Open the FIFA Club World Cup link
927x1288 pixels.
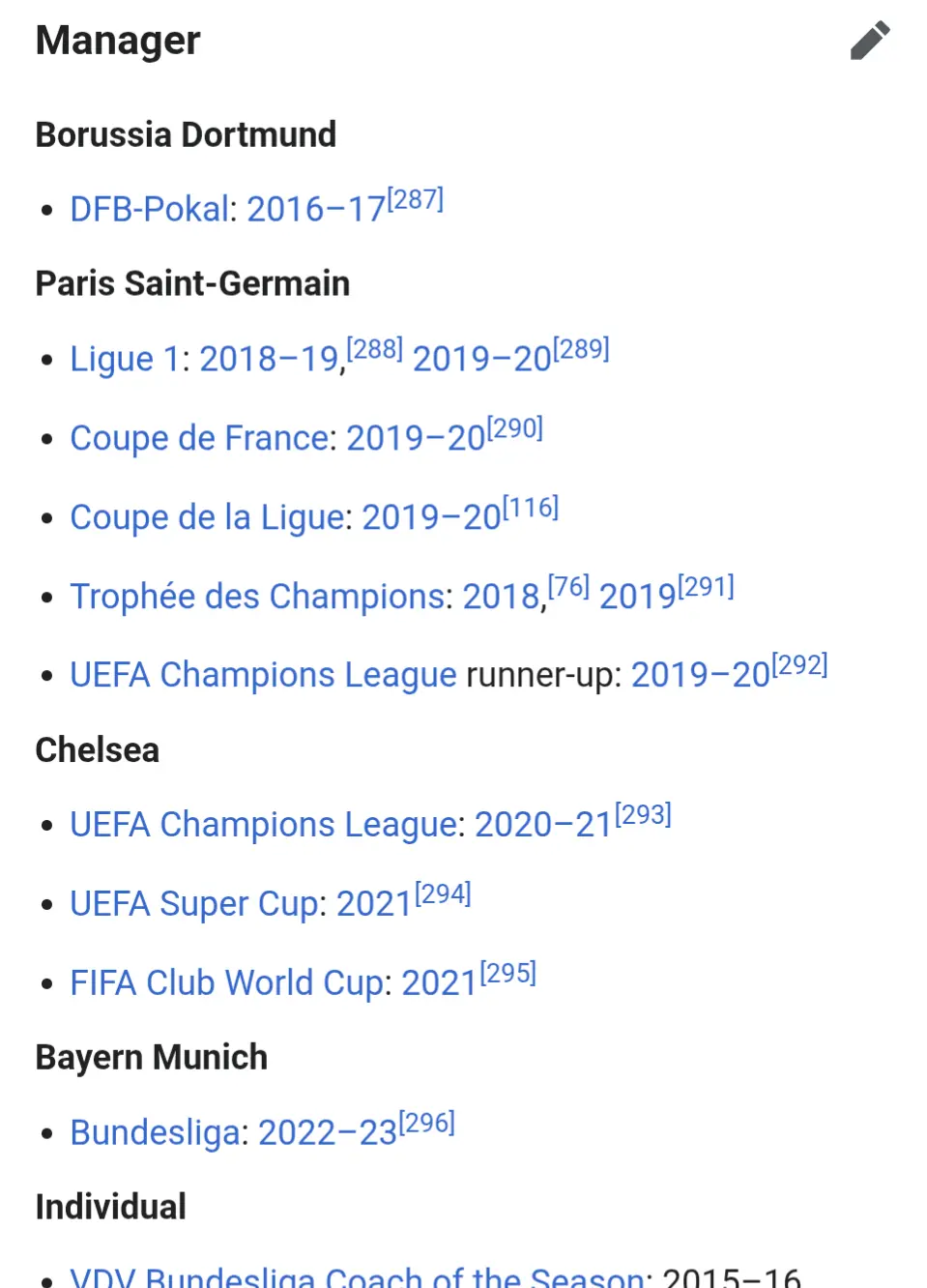[226, 983]
